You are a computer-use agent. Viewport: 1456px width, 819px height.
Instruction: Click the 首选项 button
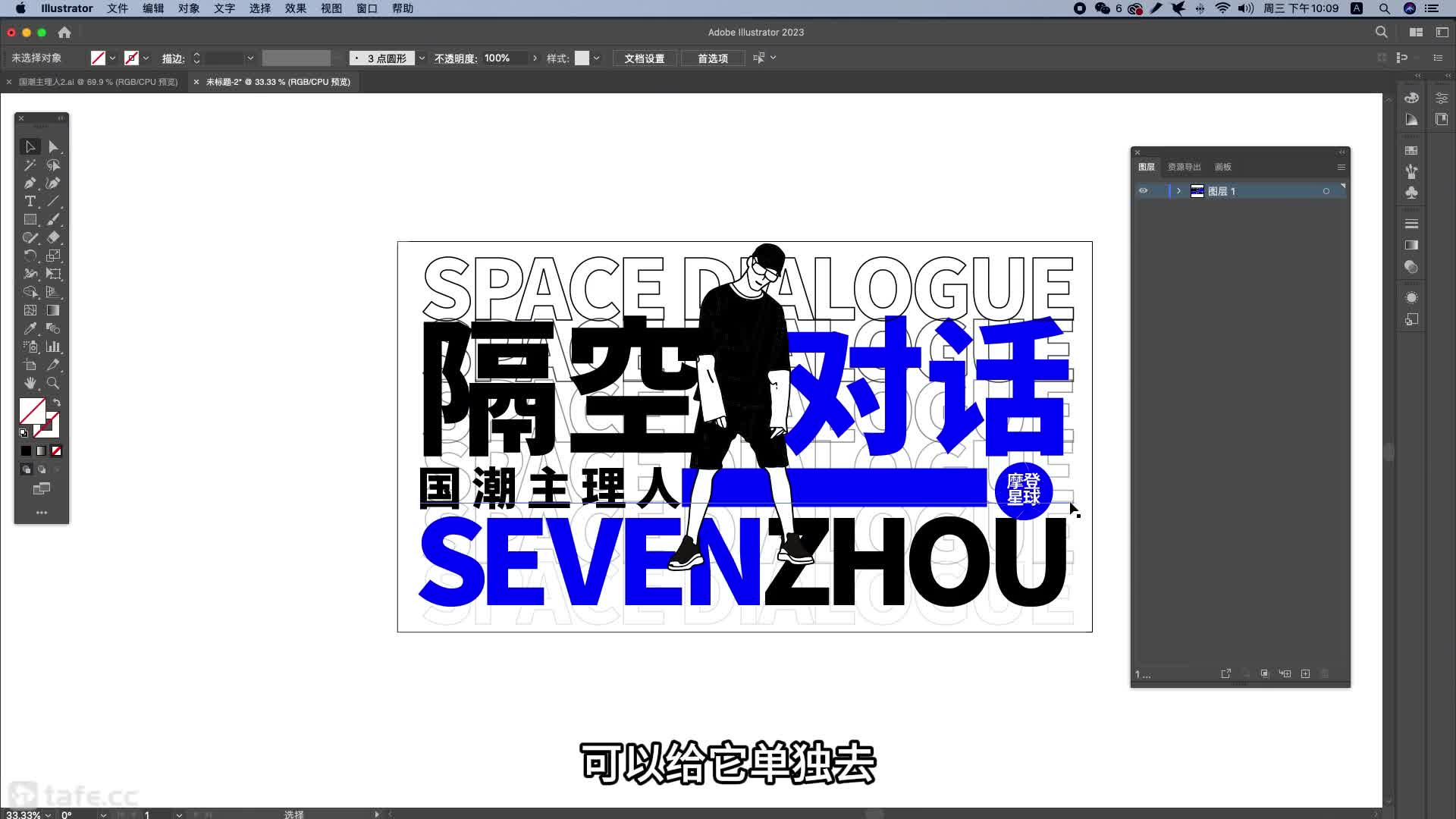[712, 58]
